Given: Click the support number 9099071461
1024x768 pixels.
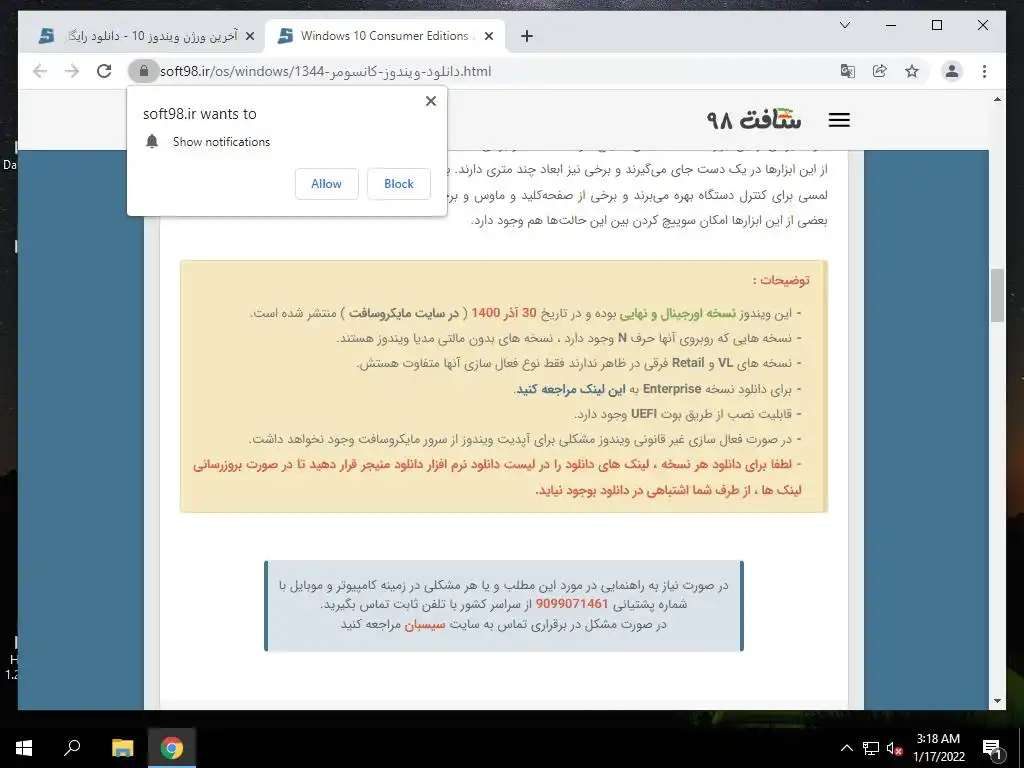Looking at the screenshot, I should [x=572, y=604].
